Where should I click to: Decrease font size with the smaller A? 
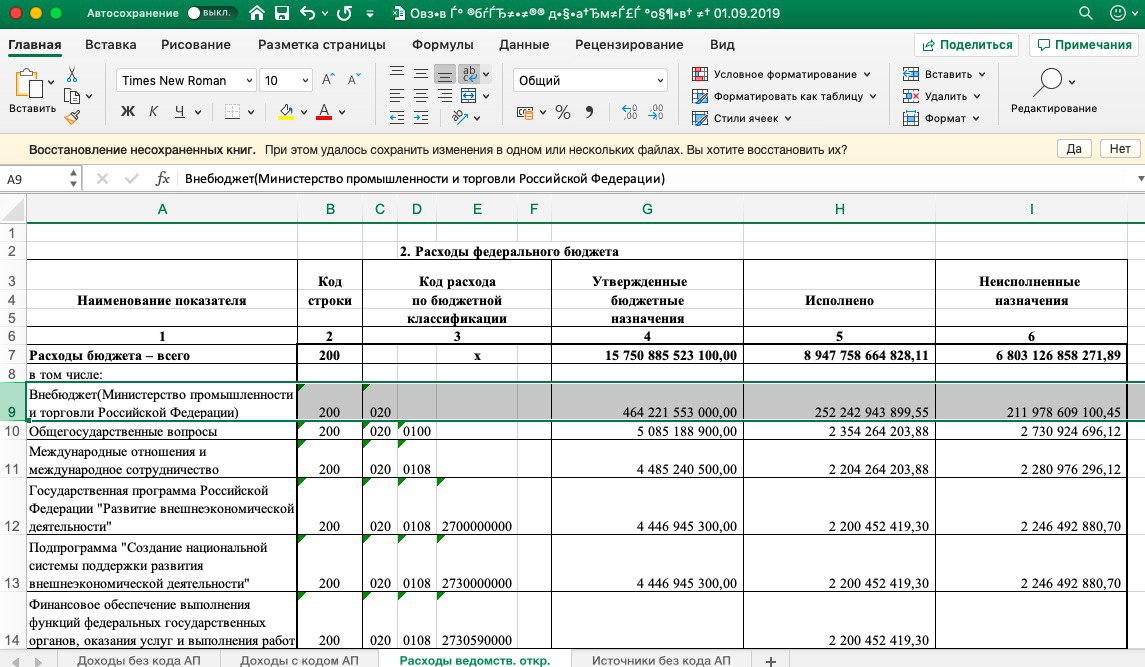tap(354, 80)
